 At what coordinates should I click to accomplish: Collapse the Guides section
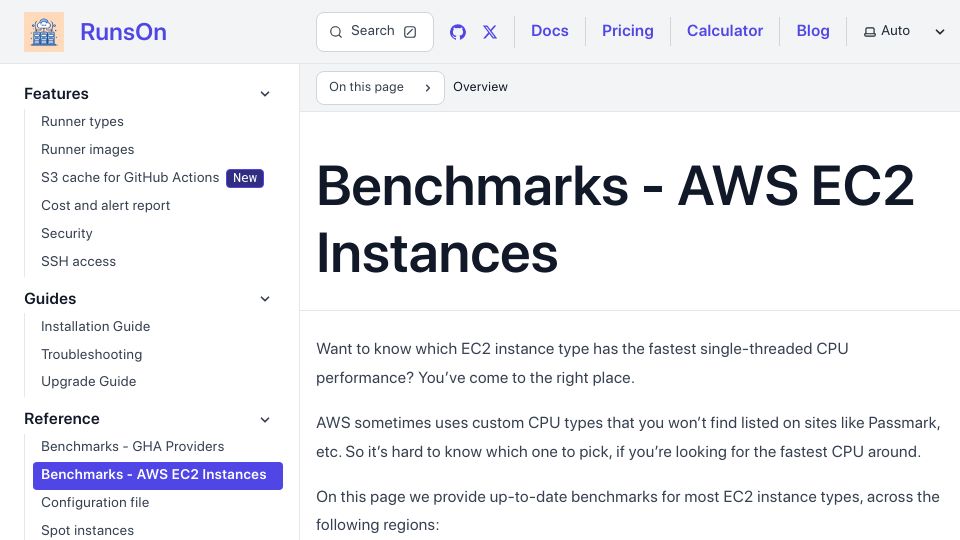[265, 299]
